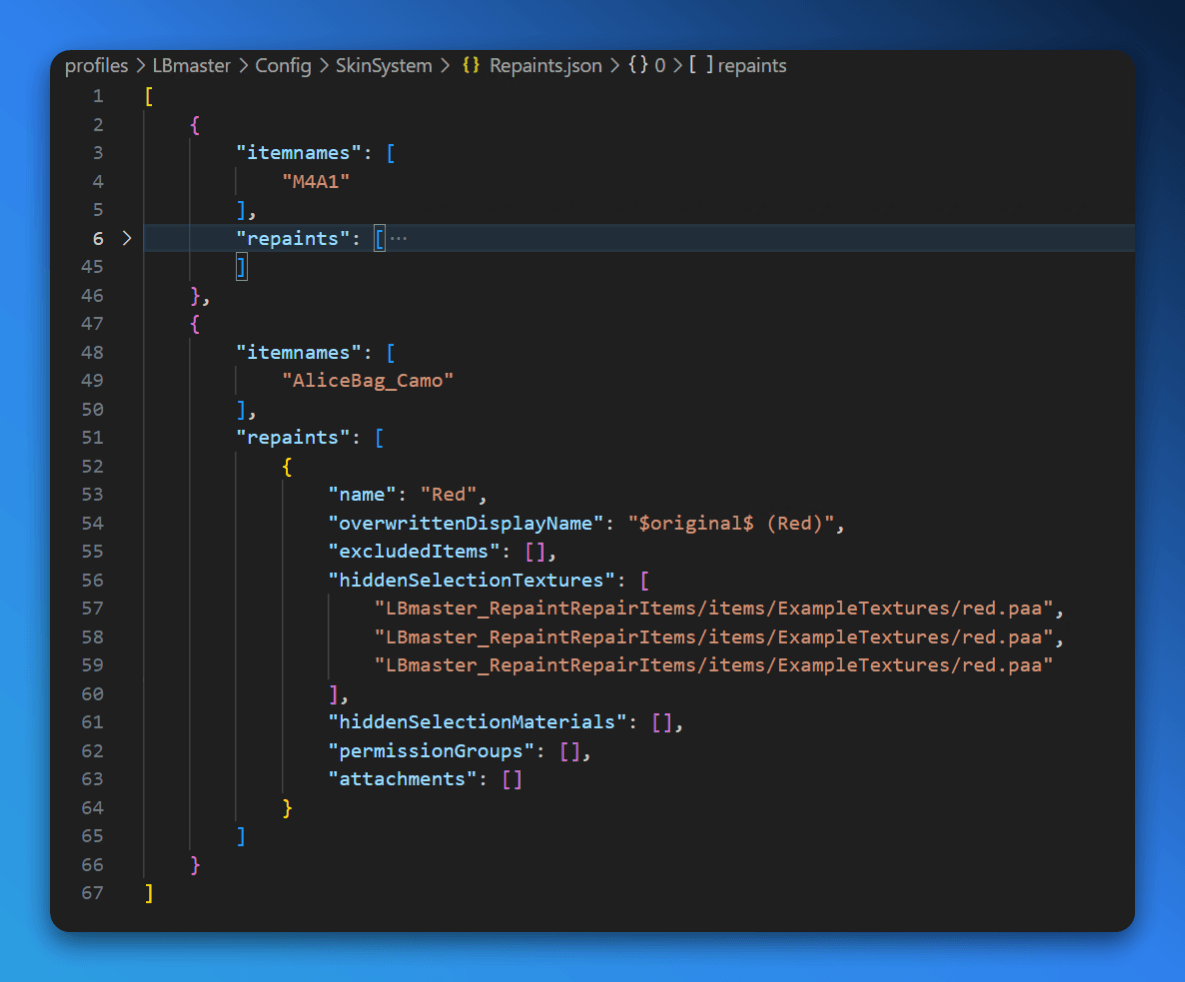
Task: Click the "AliceBag_Camo" string value
Action: click(368, 380)
